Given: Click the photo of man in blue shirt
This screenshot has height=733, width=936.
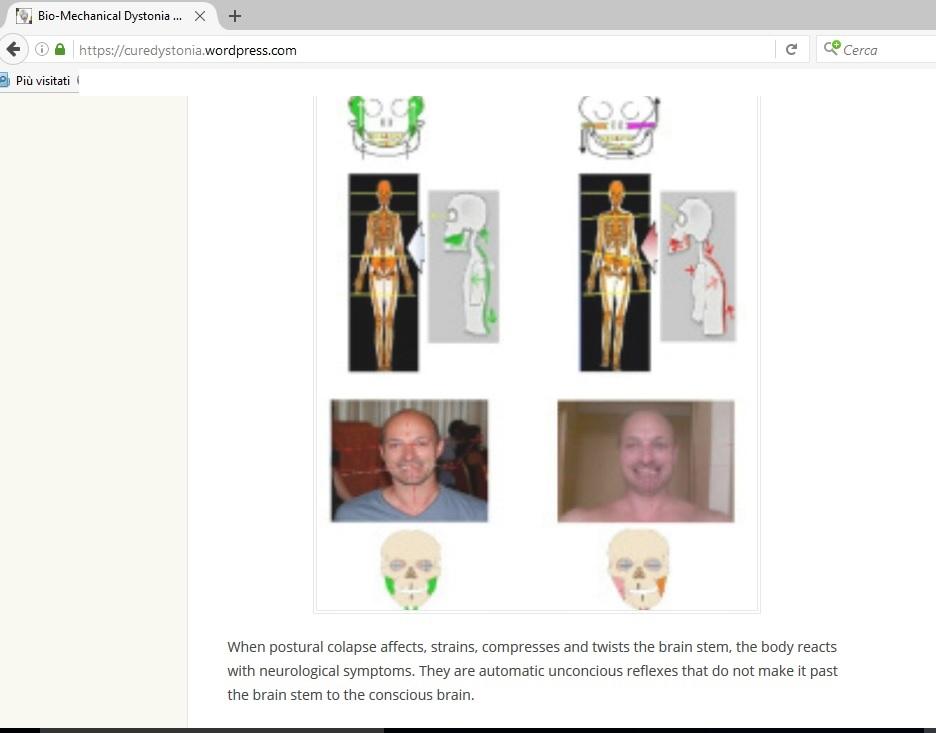Looking at the screenshot, I should [x=409, y=461].
